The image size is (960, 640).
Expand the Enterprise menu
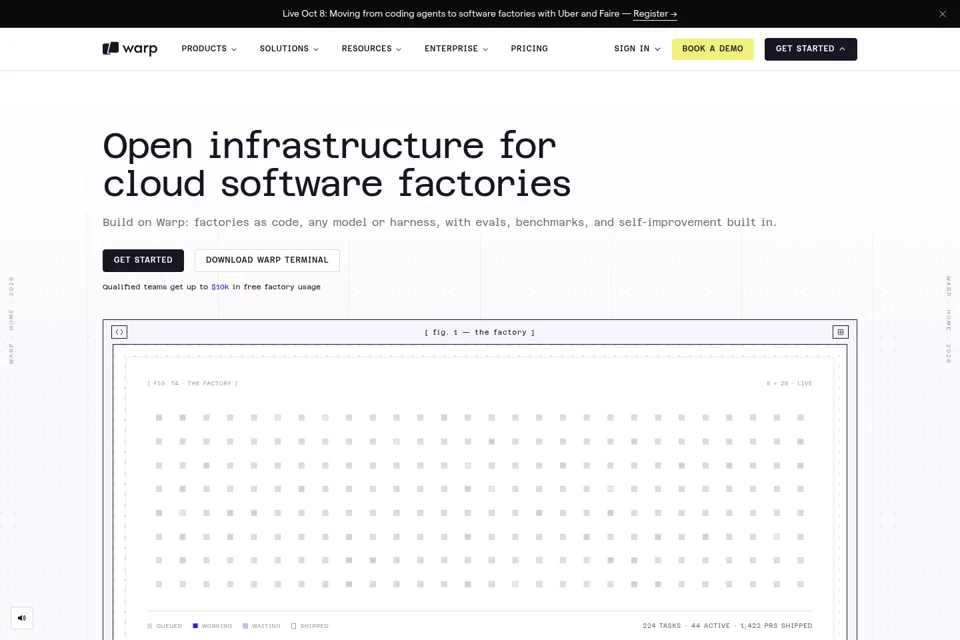(x=456, y=48)
